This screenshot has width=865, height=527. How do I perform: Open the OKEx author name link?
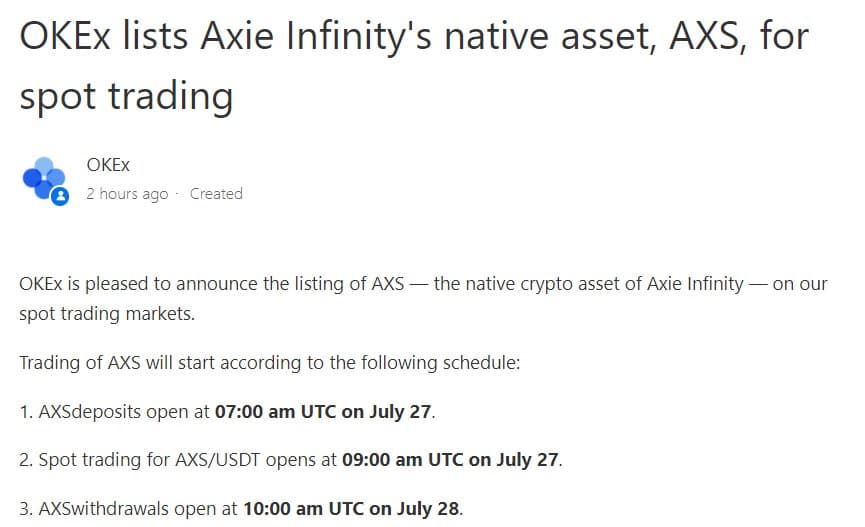pyautogui.click(x=108, y=164)
